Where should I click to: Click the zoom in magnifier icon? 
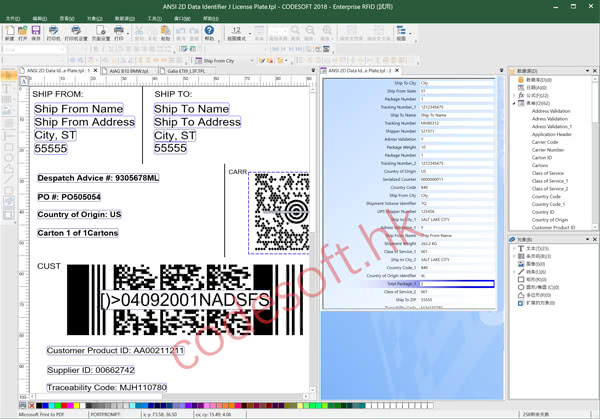(x=327, y=31)
